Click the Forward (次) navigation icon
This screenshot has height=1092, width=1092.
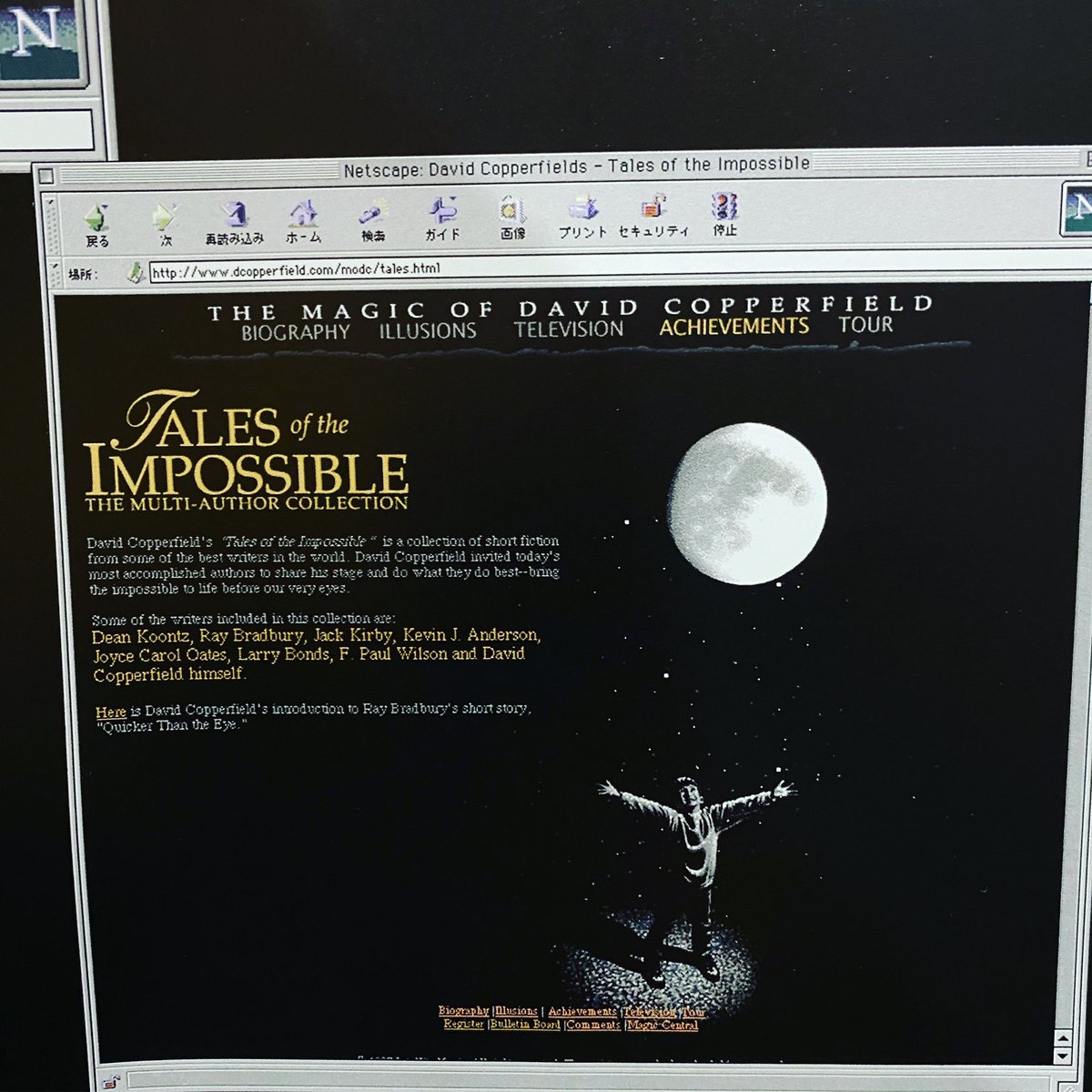(164, 217)
